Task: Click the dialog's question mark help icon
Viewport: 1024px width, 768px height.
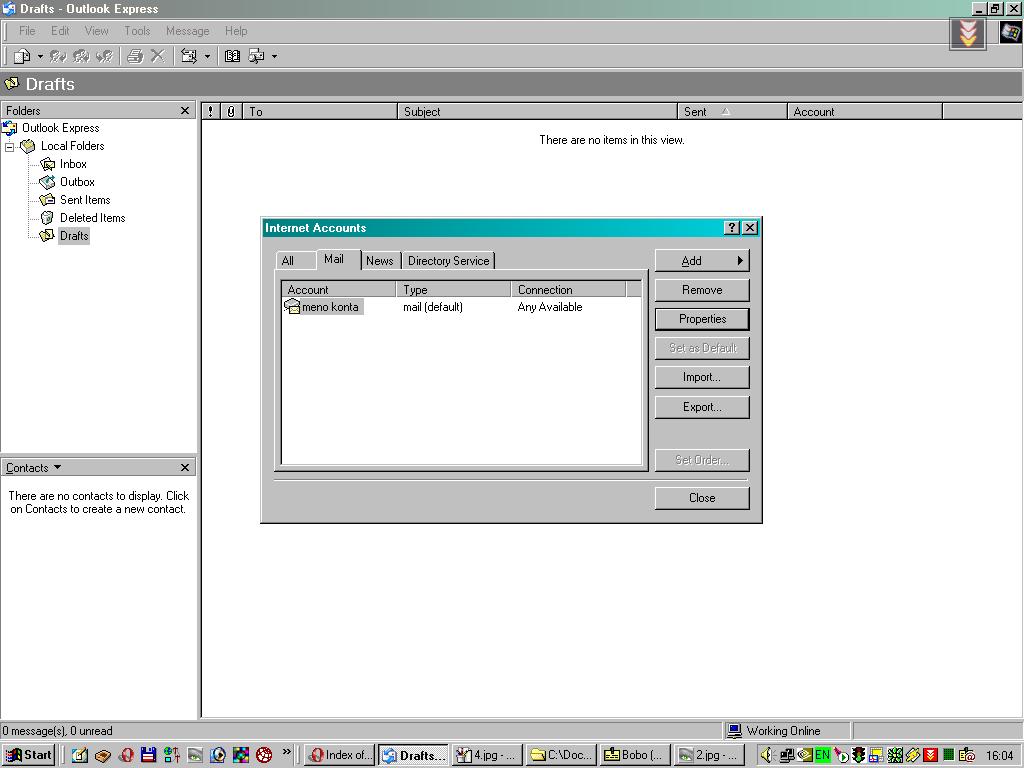Action: [732, 228]
